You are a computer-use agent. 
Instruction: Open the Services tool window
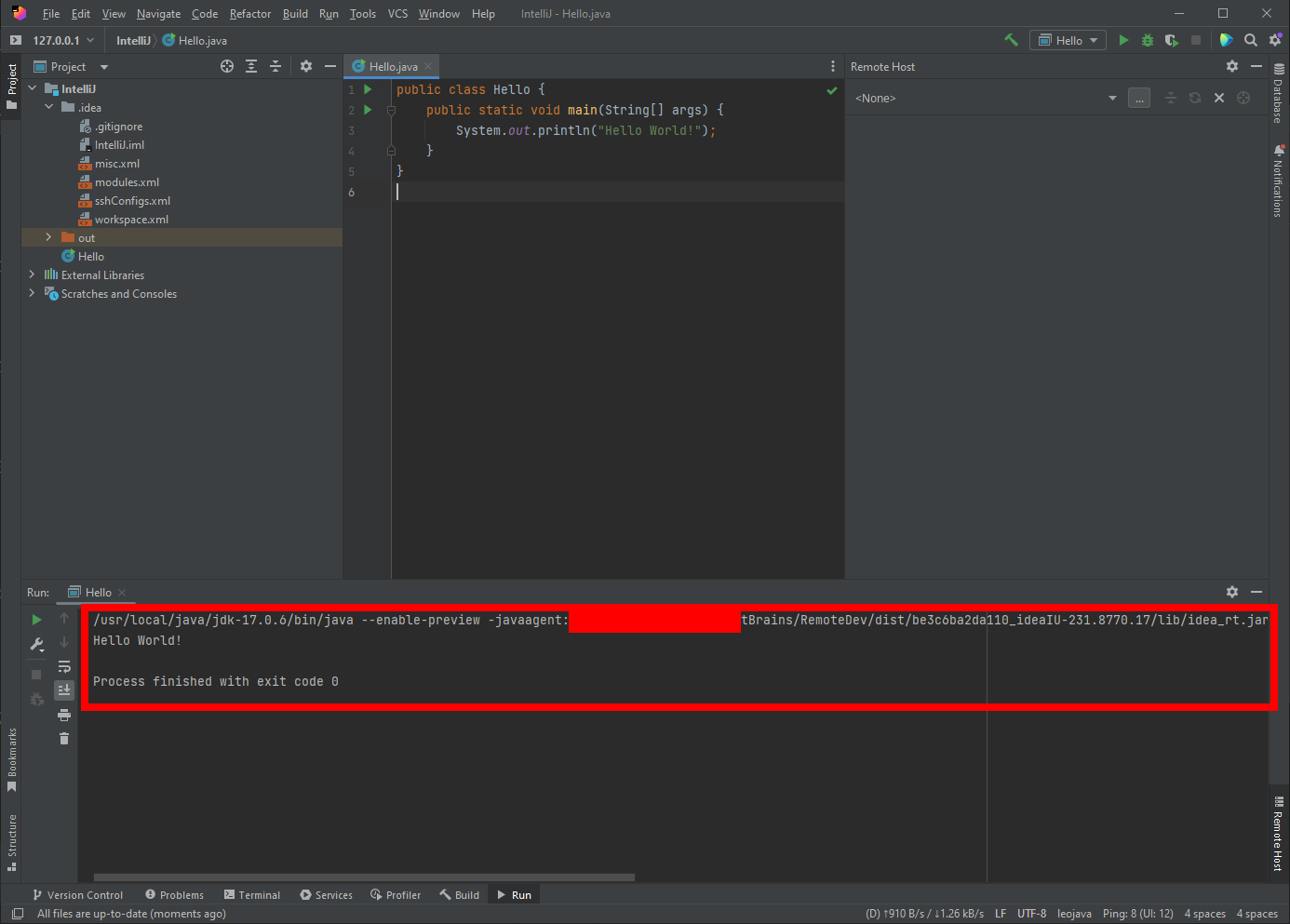click(326, 894)
